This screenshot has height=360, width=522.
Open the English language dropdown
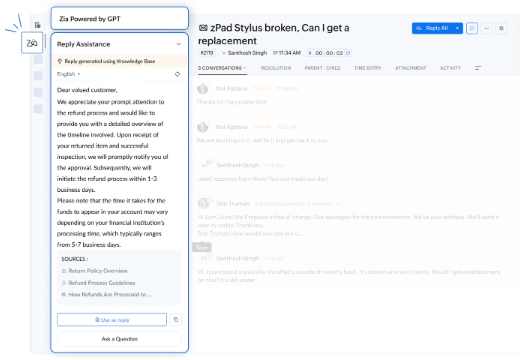pos(68,74)
